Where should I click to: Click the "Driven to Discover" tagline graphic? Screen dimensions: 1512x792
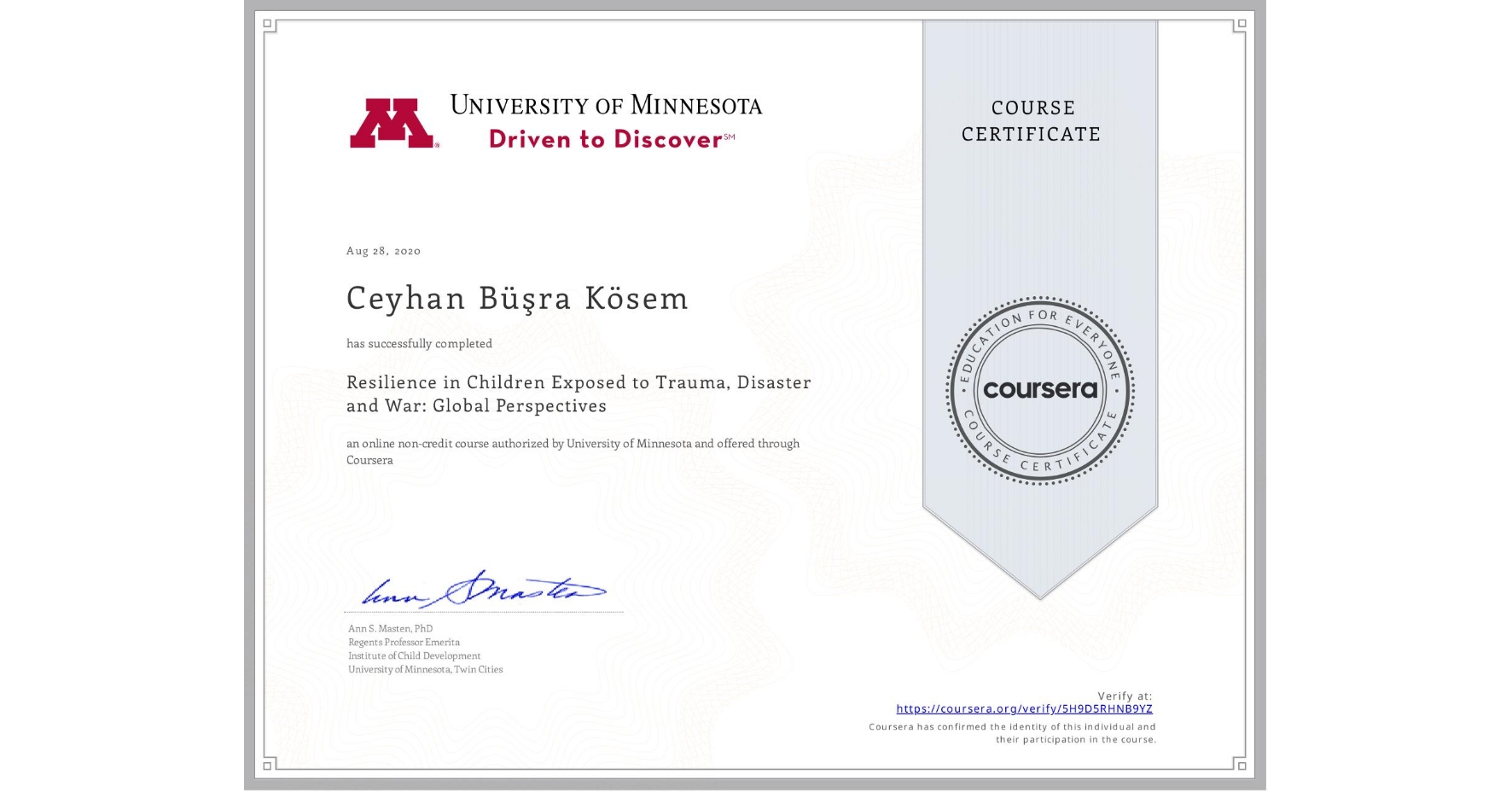coord(606,139)
